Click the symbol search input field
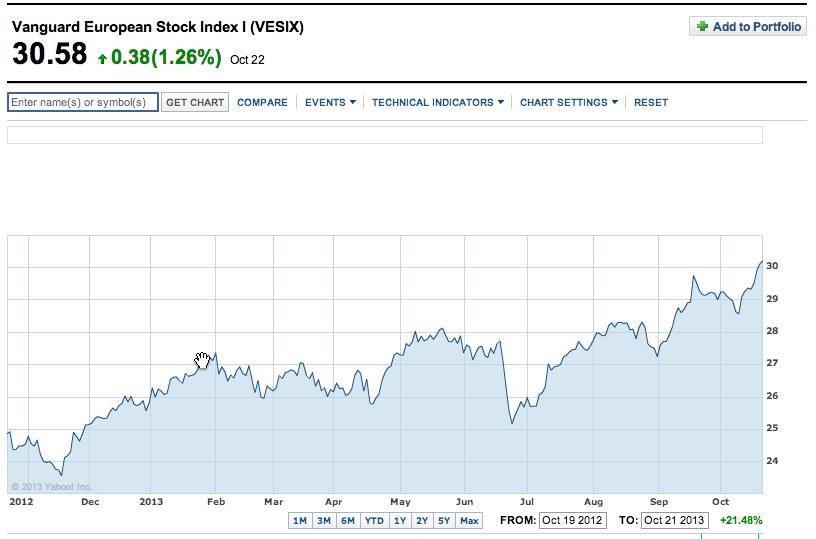The image size is (816, 539). 83,102
